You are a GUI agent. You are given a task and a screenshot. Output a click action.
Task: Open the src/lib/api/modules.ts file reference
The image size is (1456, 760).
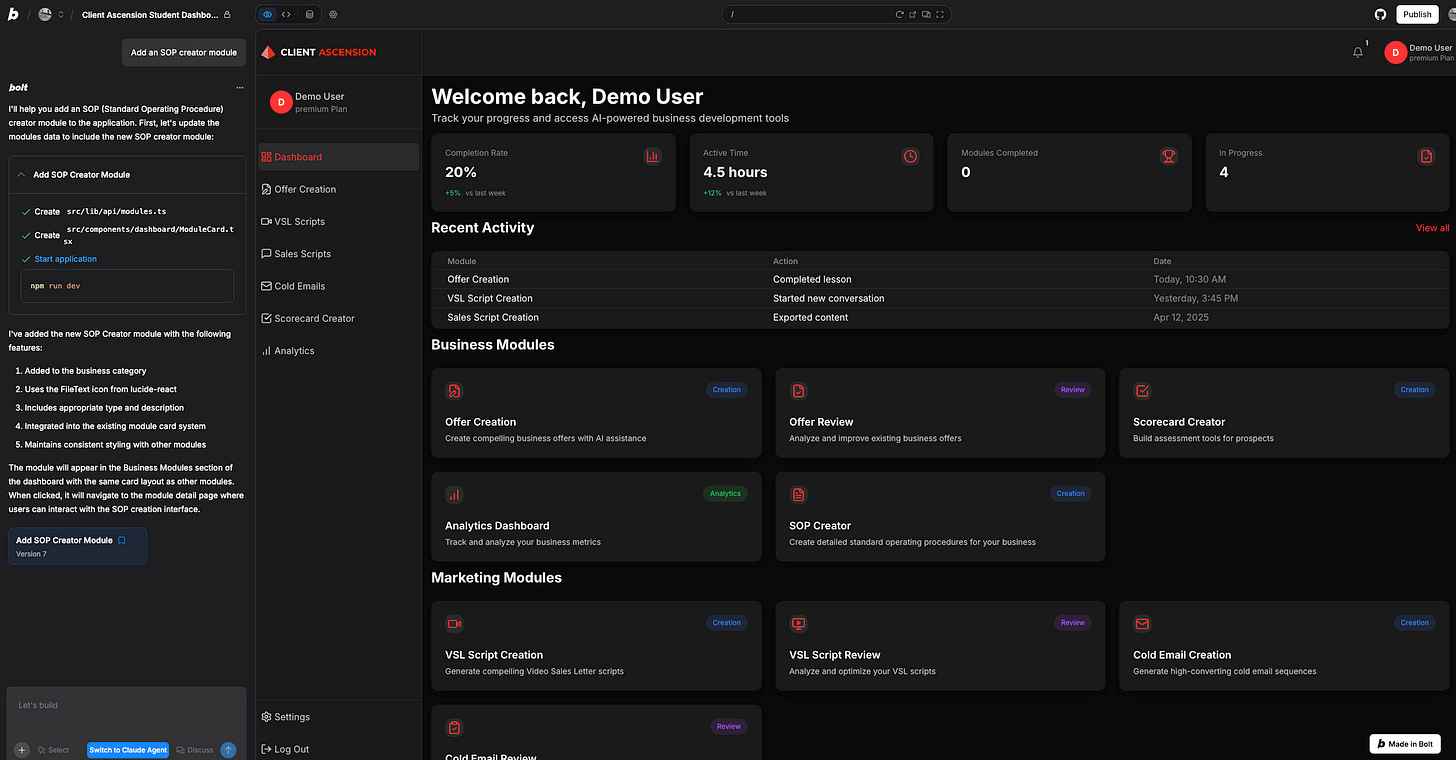pos(116,212)
